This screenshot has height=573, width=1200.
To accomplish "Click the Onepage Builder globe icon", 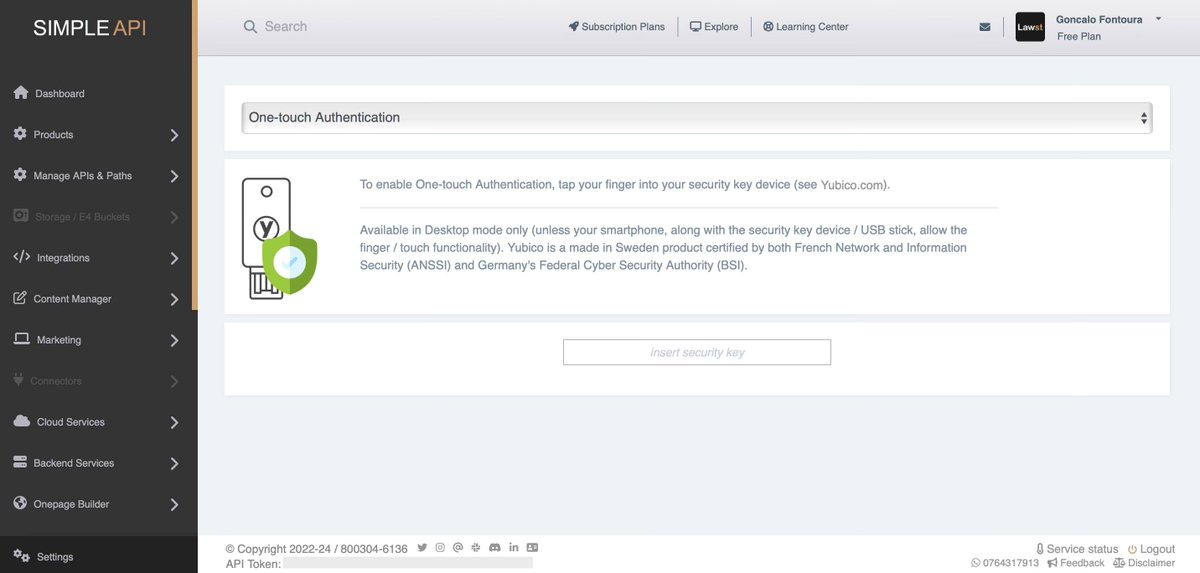I will coord(20,503).
